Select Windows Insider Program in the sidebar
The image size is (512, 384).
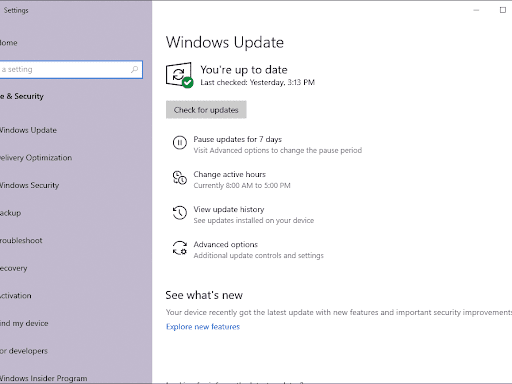(x=43, y=378)
